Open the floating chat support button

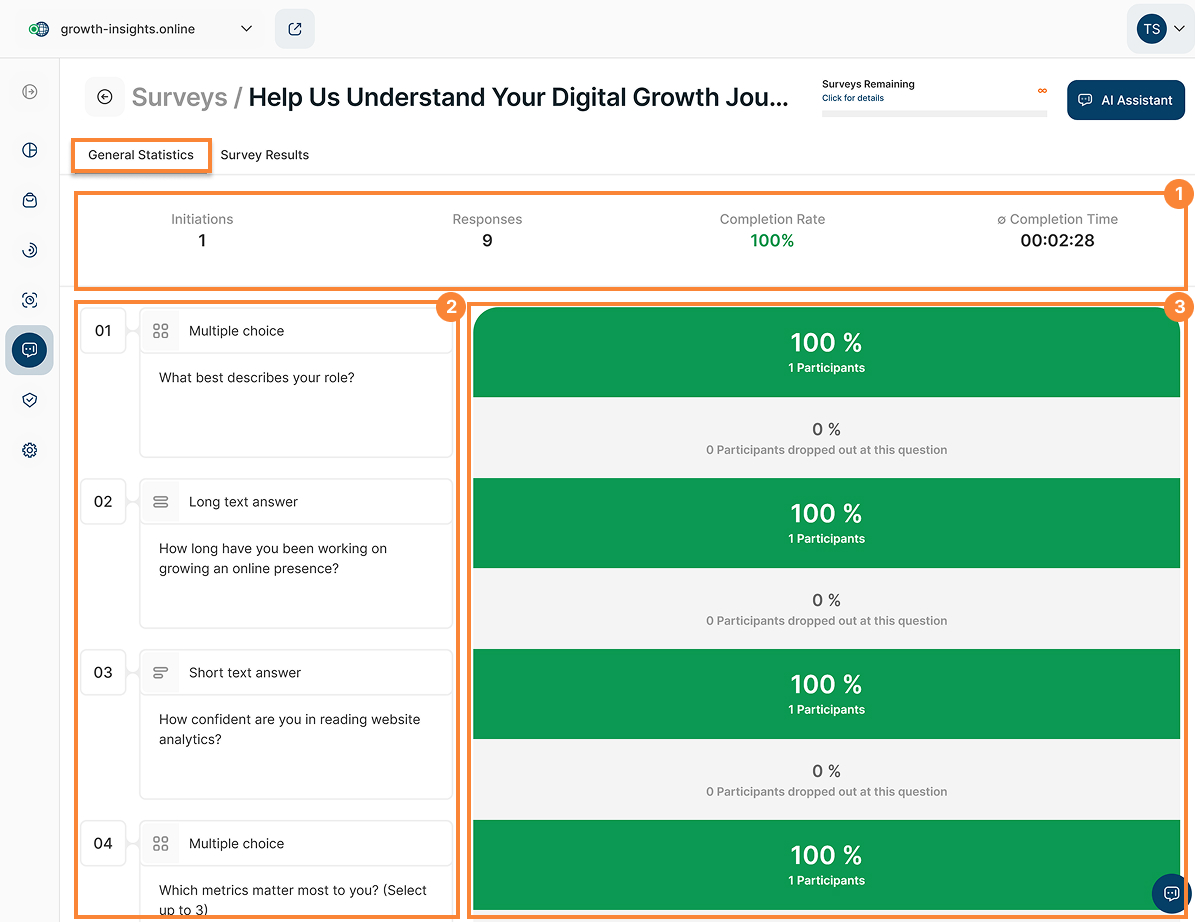[1171, 892]
